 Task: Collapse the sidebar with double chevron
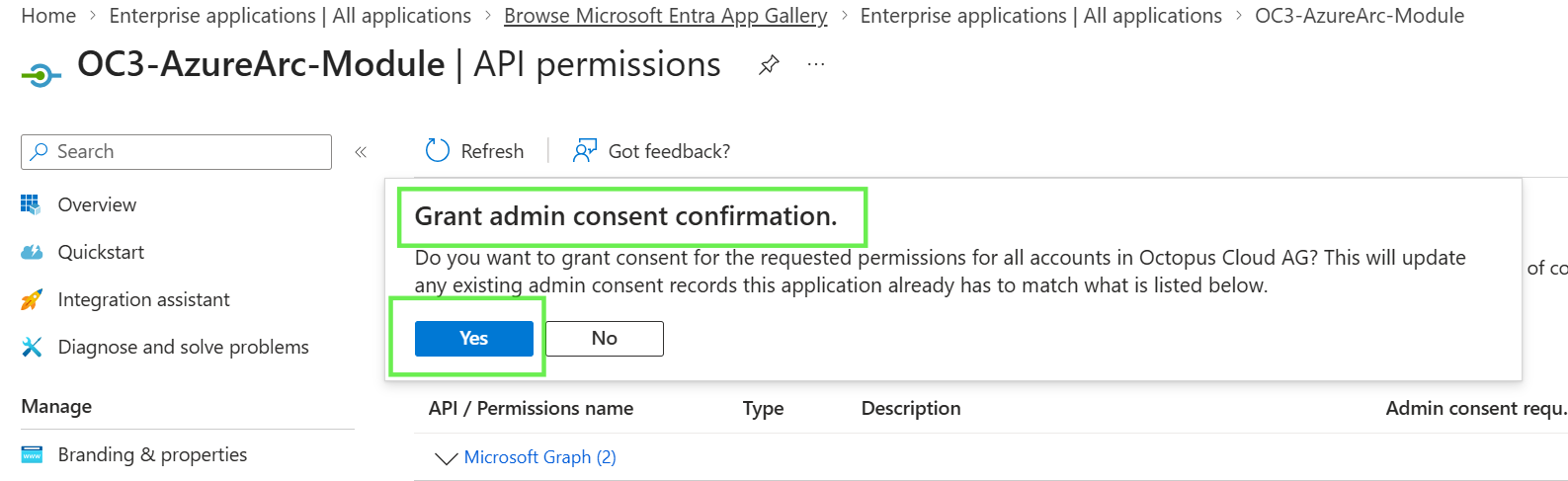(x=361, y=151)
